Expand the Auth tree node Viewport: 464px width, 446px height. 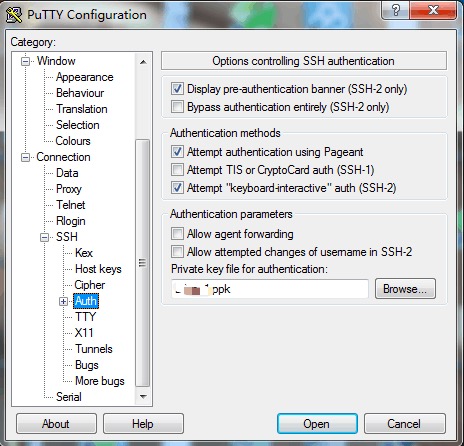pyautogui.click(x=63, y=301)
